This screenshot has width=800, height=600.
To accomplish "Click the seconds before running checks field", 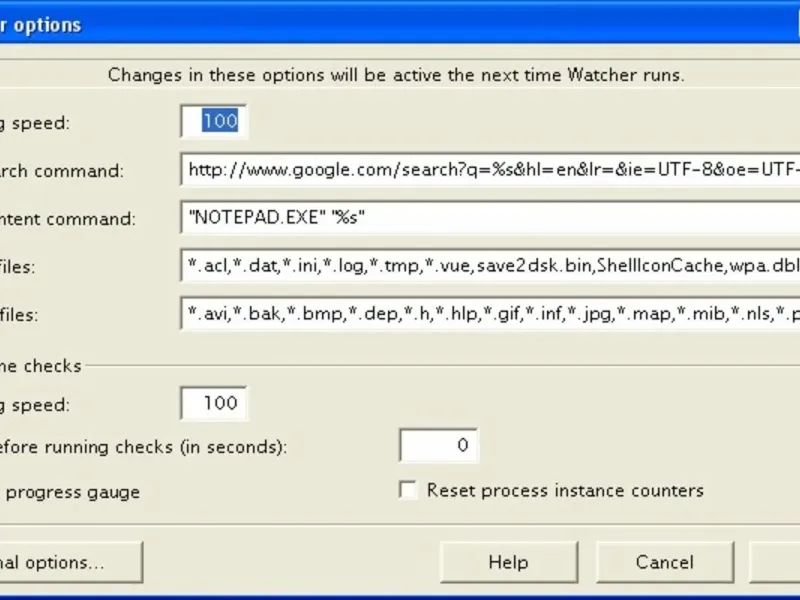I will 439,445.
